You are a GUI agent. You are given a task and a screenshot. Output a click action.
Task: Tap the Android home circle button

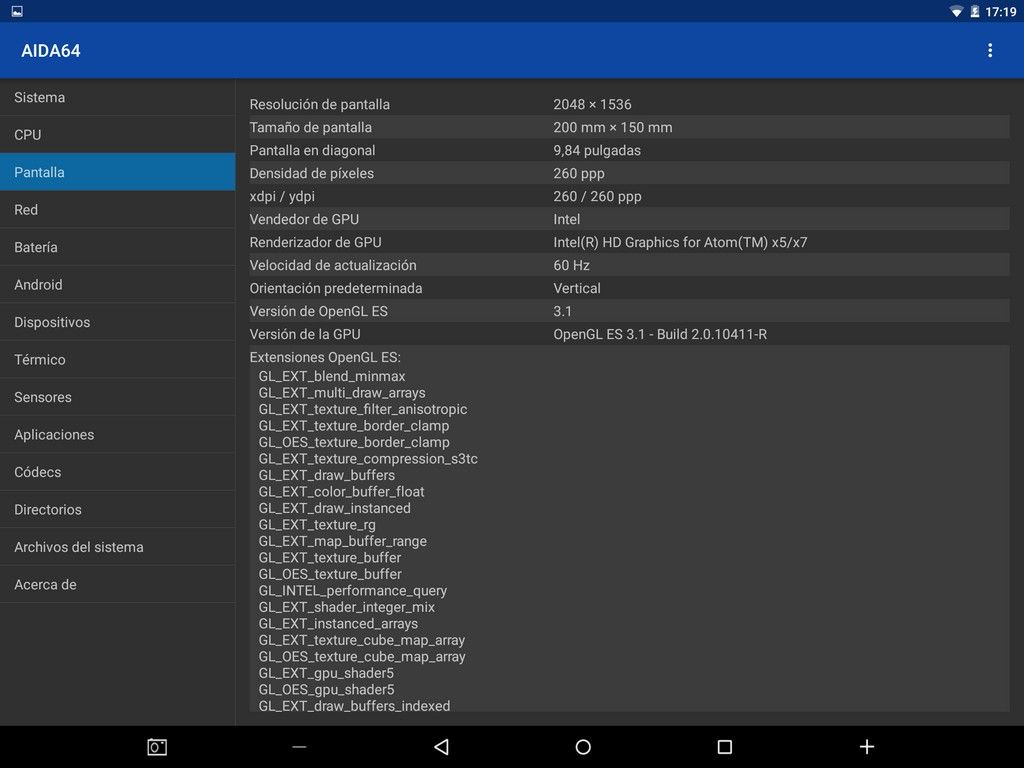[x=583, y=746]
